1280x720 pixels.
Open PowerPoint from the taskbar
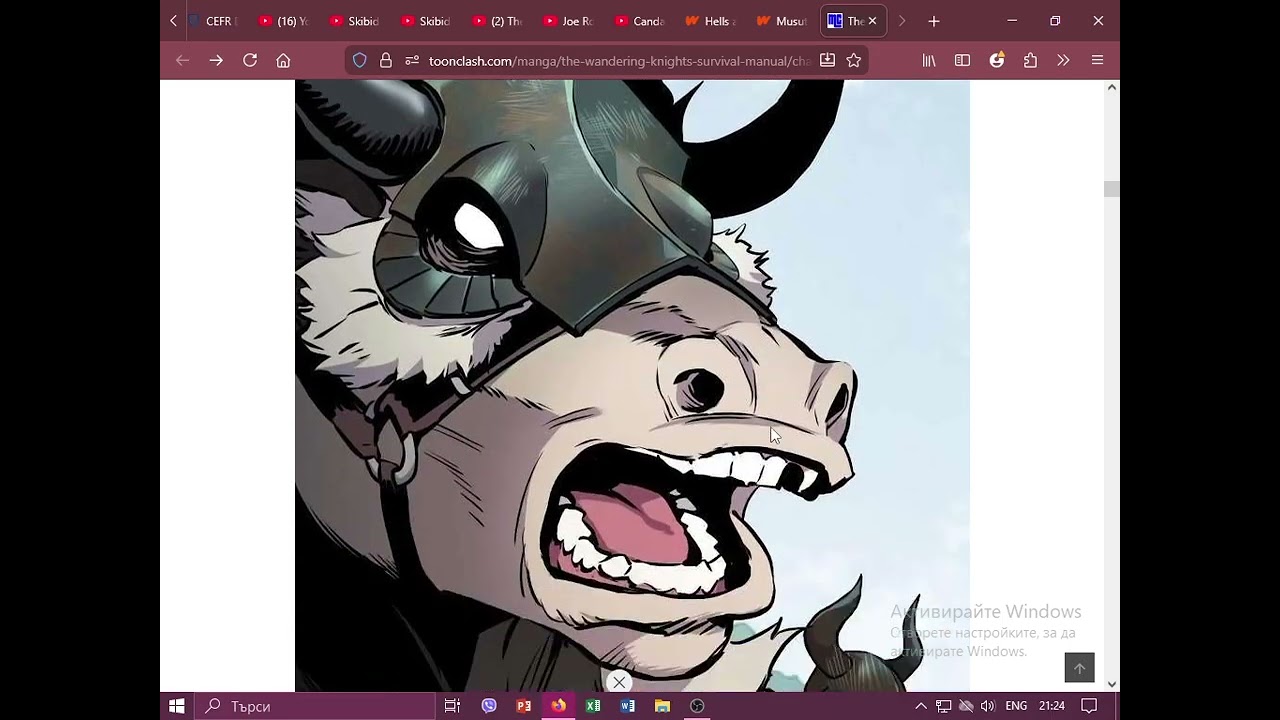(524, 706)
